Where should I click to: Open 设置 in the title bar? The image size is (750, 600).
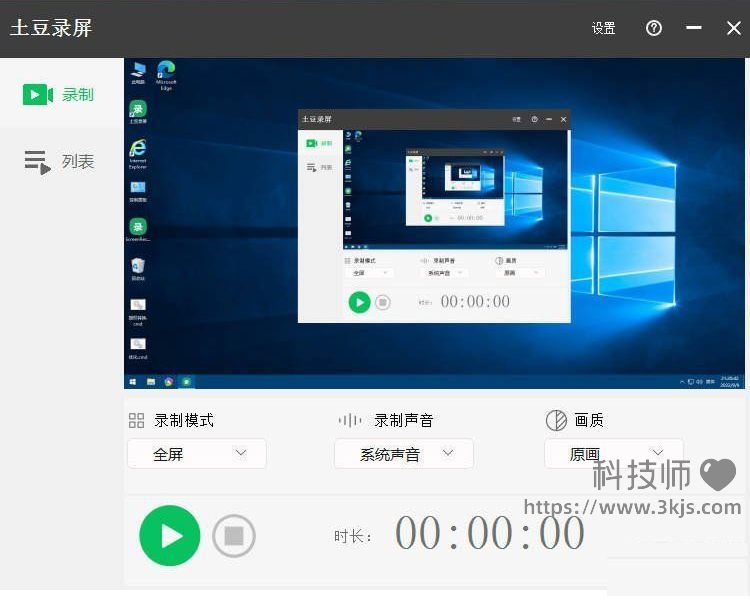pos(603,28)
